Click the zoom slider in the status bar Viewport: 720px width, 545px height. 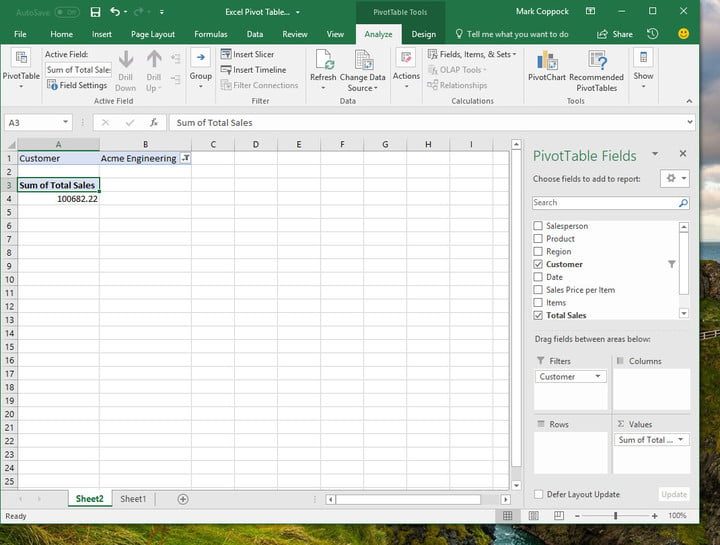click(617, 516)
